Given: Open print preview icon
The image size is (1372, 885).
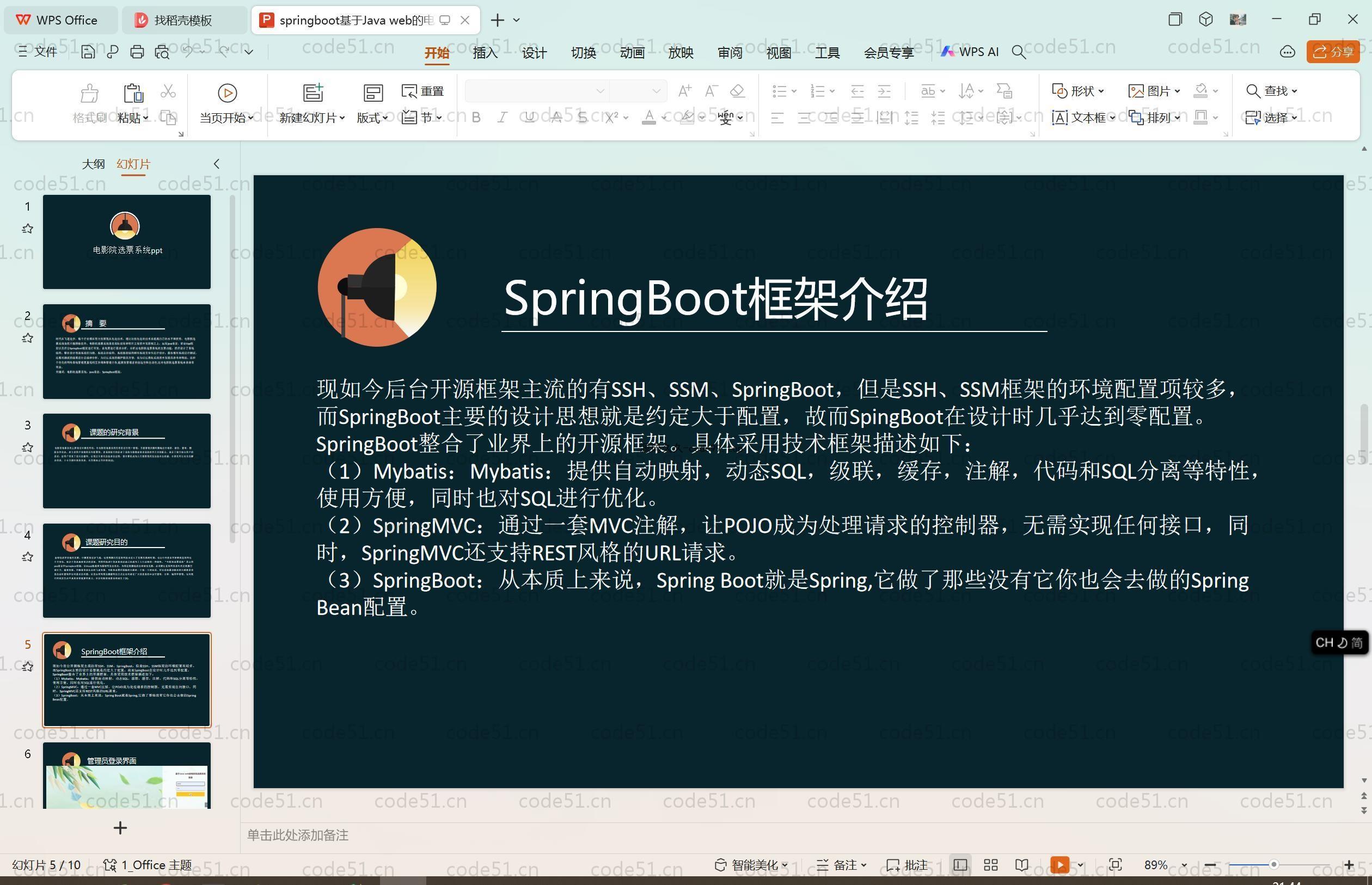Looking at the screenshot, I should [x=162, y=52].
